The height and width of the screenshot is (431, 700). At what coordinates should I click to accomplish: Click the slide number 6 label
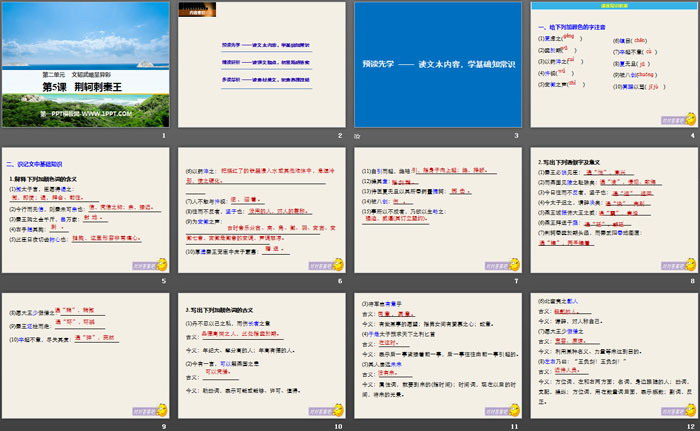click(x=340, y=281)
